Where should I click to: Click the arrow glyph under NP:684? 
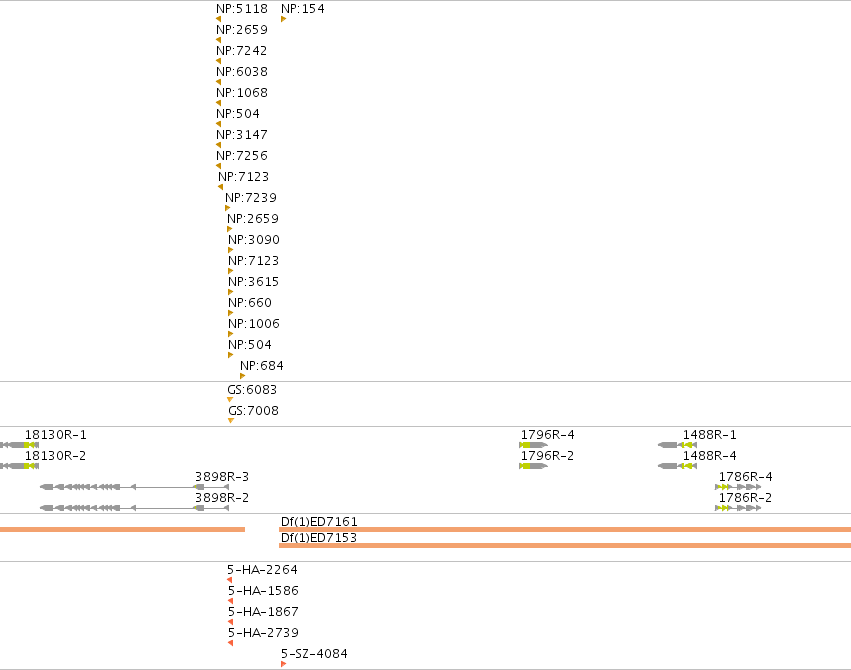point(243,376)
